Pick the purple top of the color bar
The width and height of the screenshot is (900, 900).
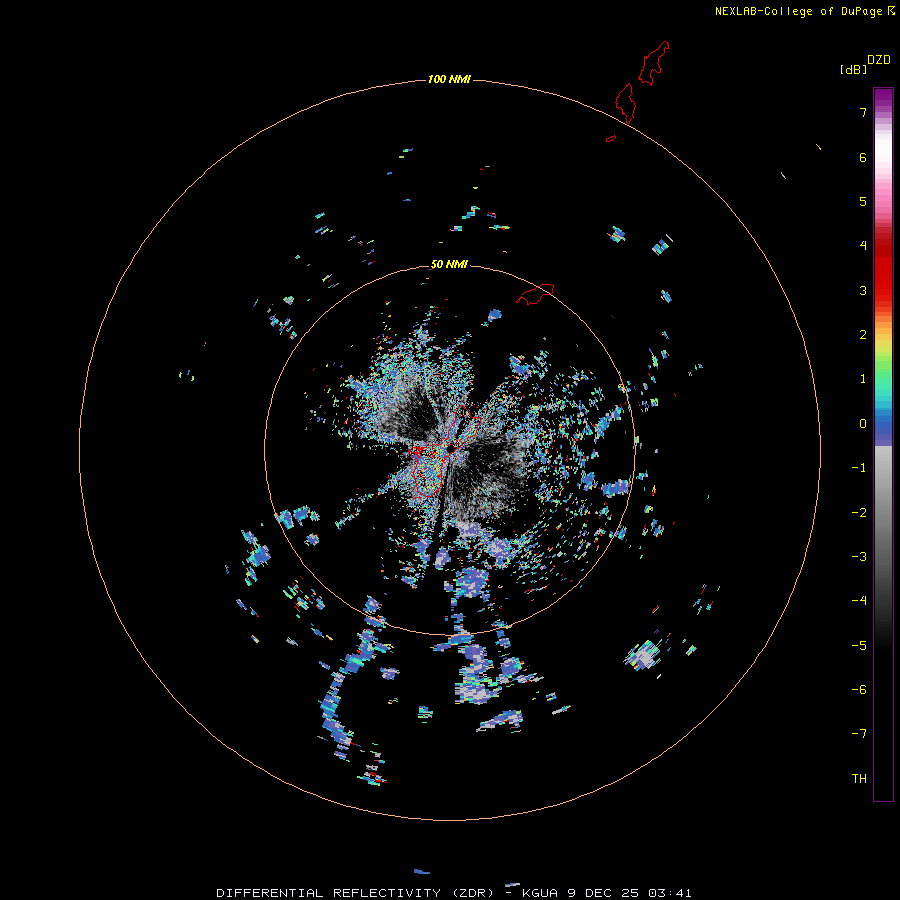(x=883, y=96)
